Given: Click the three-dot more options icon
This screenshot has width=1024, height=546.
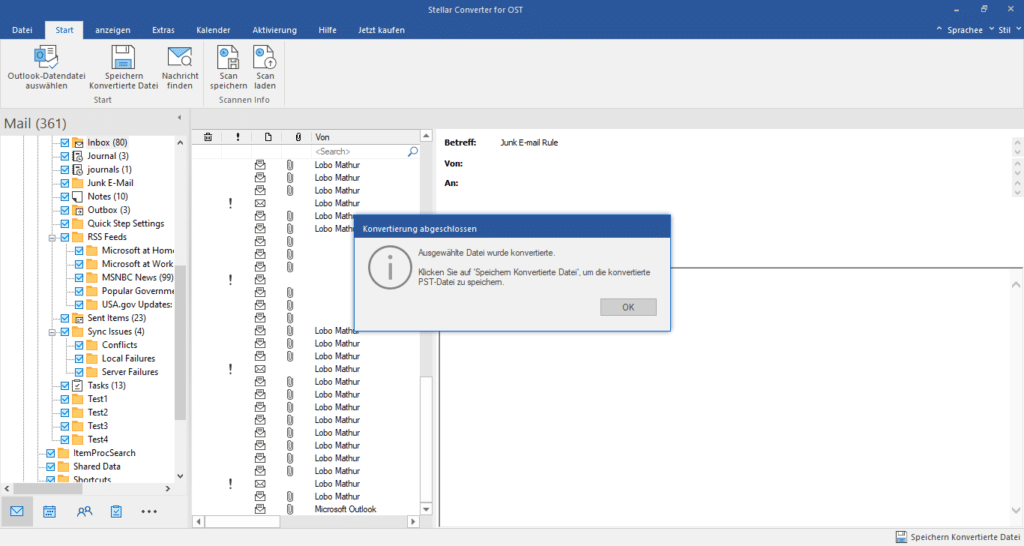Looking at the screenshot, I should coord(149,511).
